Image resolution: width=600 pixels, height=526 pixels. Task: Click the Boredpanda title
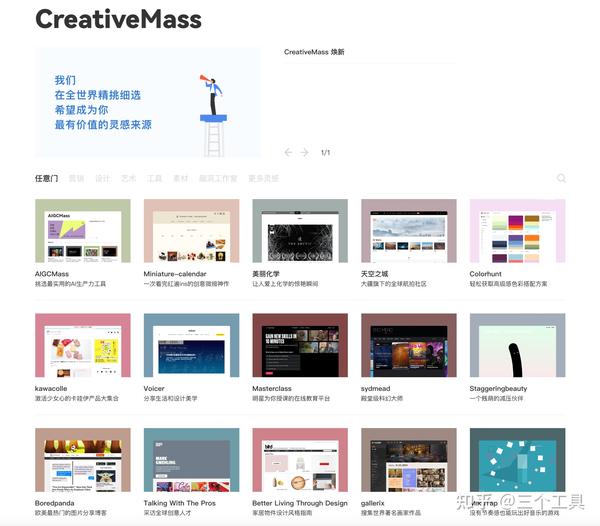coord(54,503)
